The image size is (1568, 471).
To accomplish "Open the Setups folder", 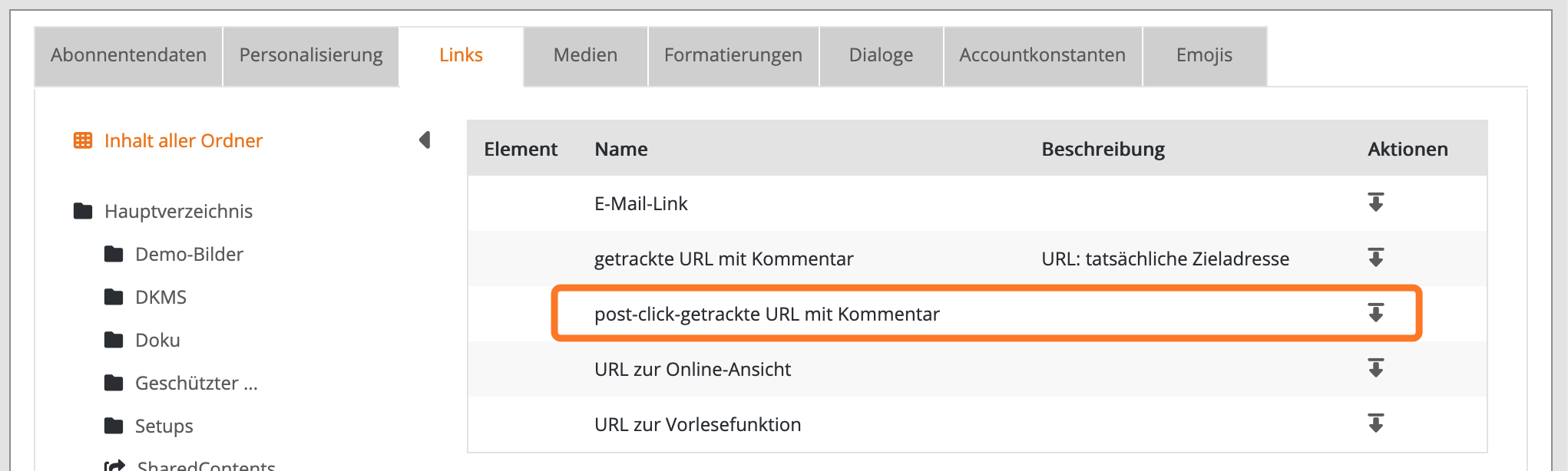I will pyautogui.click(x=164, y=426).
